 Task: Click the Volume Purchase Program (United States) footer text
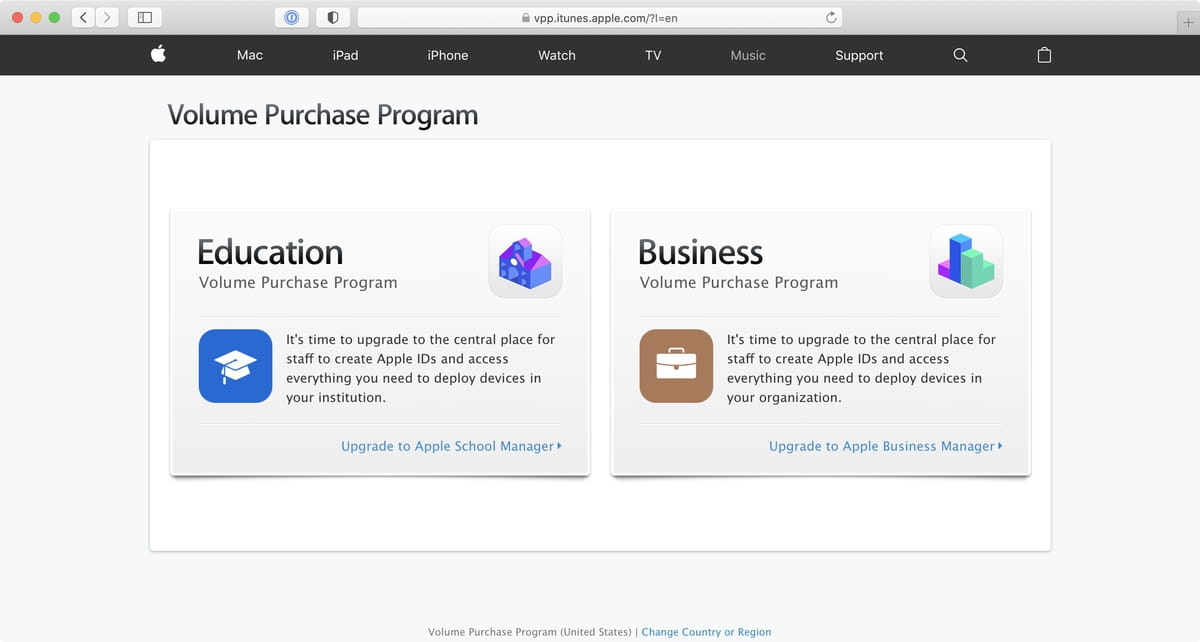[x=530, y=632]
